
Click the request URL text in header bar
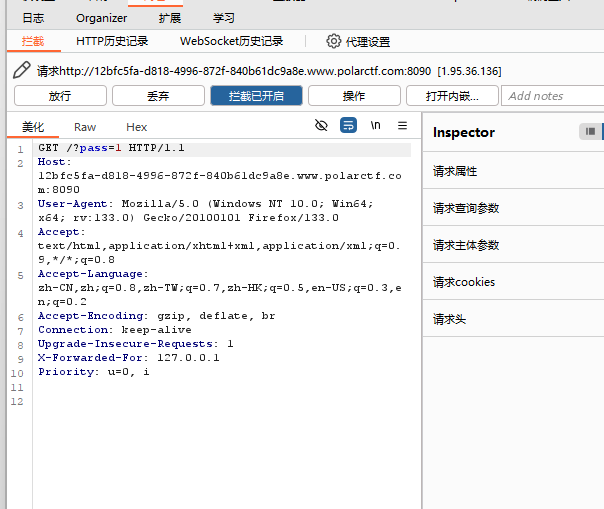coord(245,71)
